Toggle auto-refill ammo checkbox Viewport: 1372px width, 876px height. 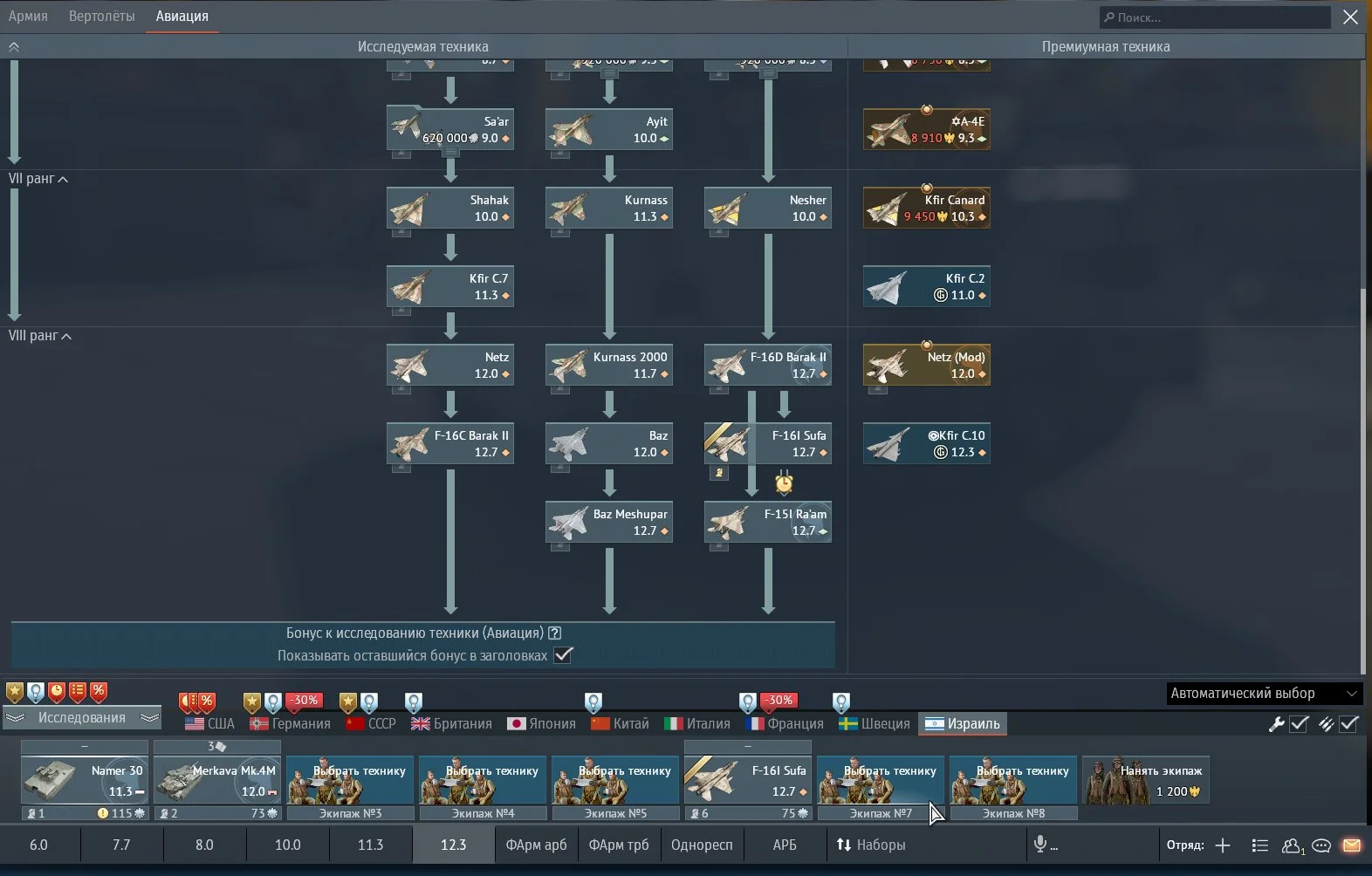point(1348,723)
